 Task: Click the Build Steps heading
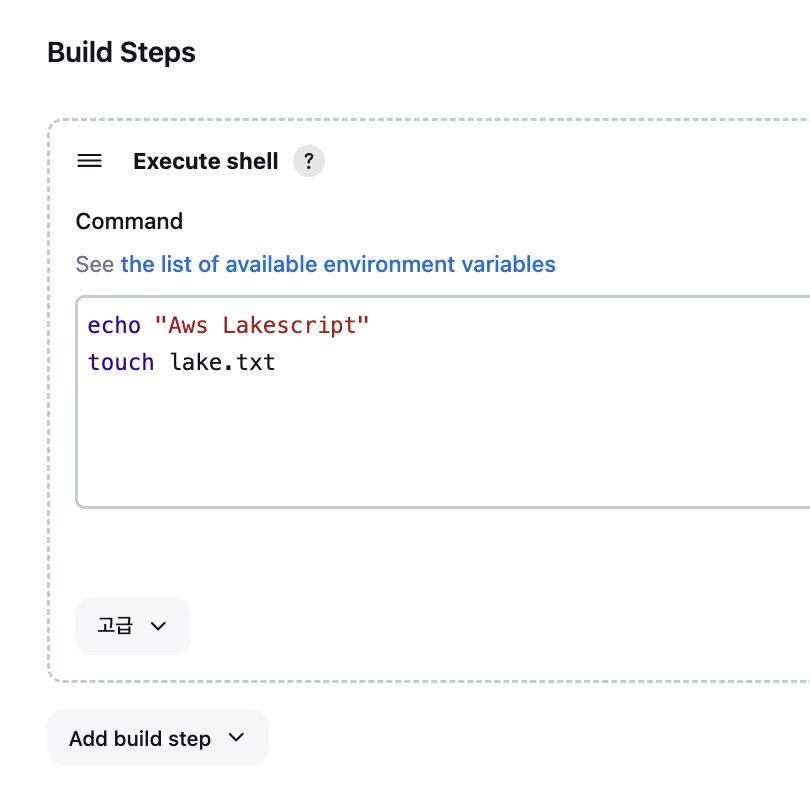click(x=121, y=53)
